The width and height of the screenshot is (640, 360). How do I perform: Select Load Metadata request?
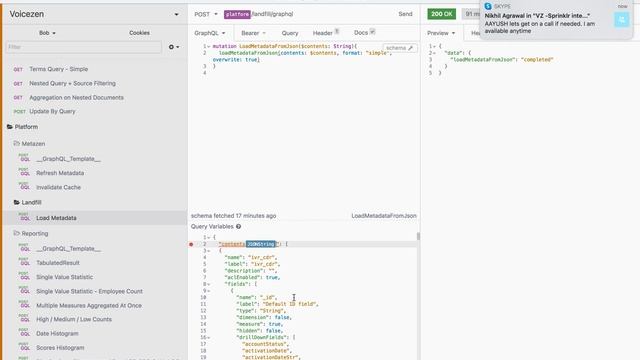click(56, 218)
